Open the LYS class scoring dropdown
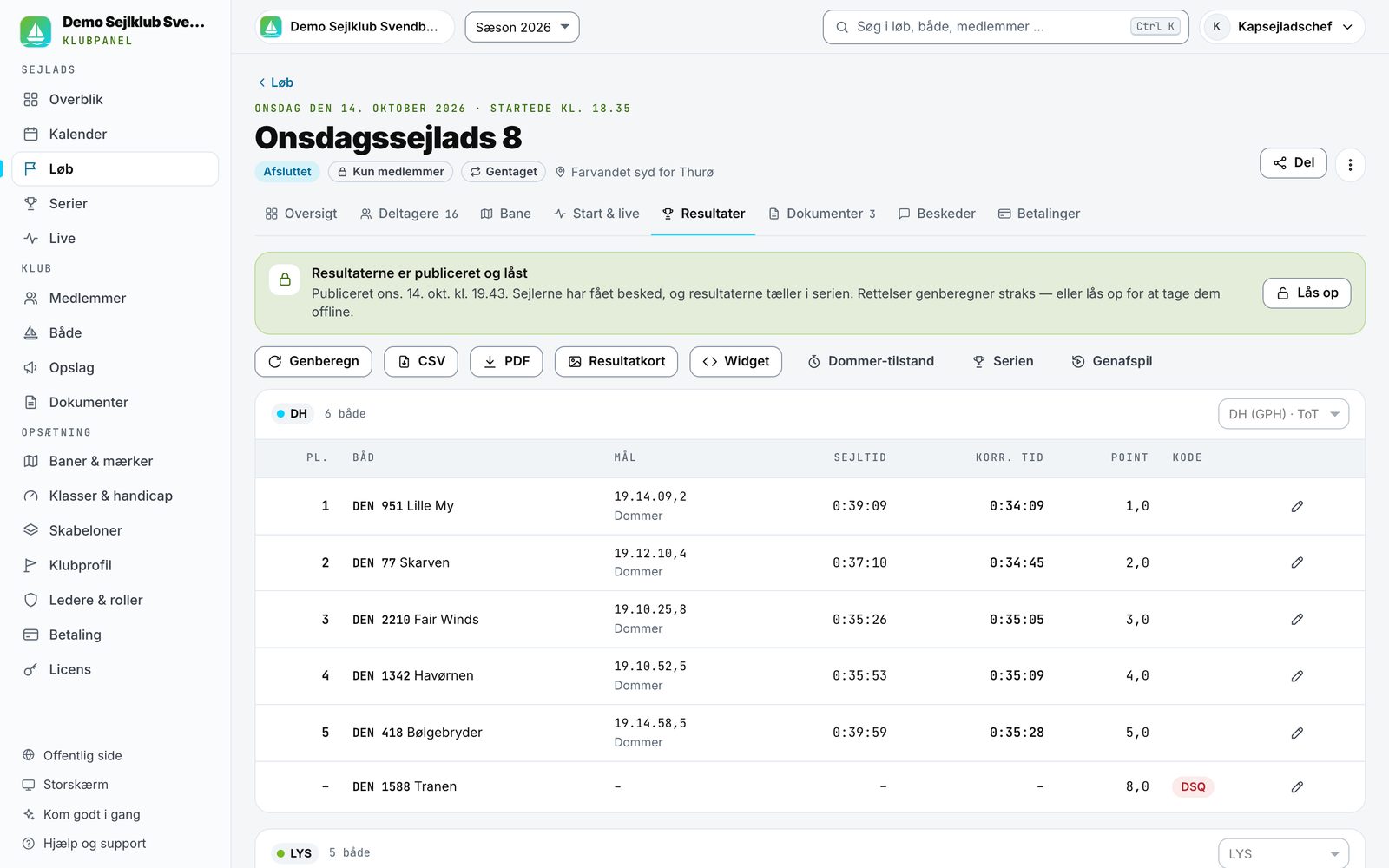This screenshot has width=1389, height=868. pos(1283,853)
